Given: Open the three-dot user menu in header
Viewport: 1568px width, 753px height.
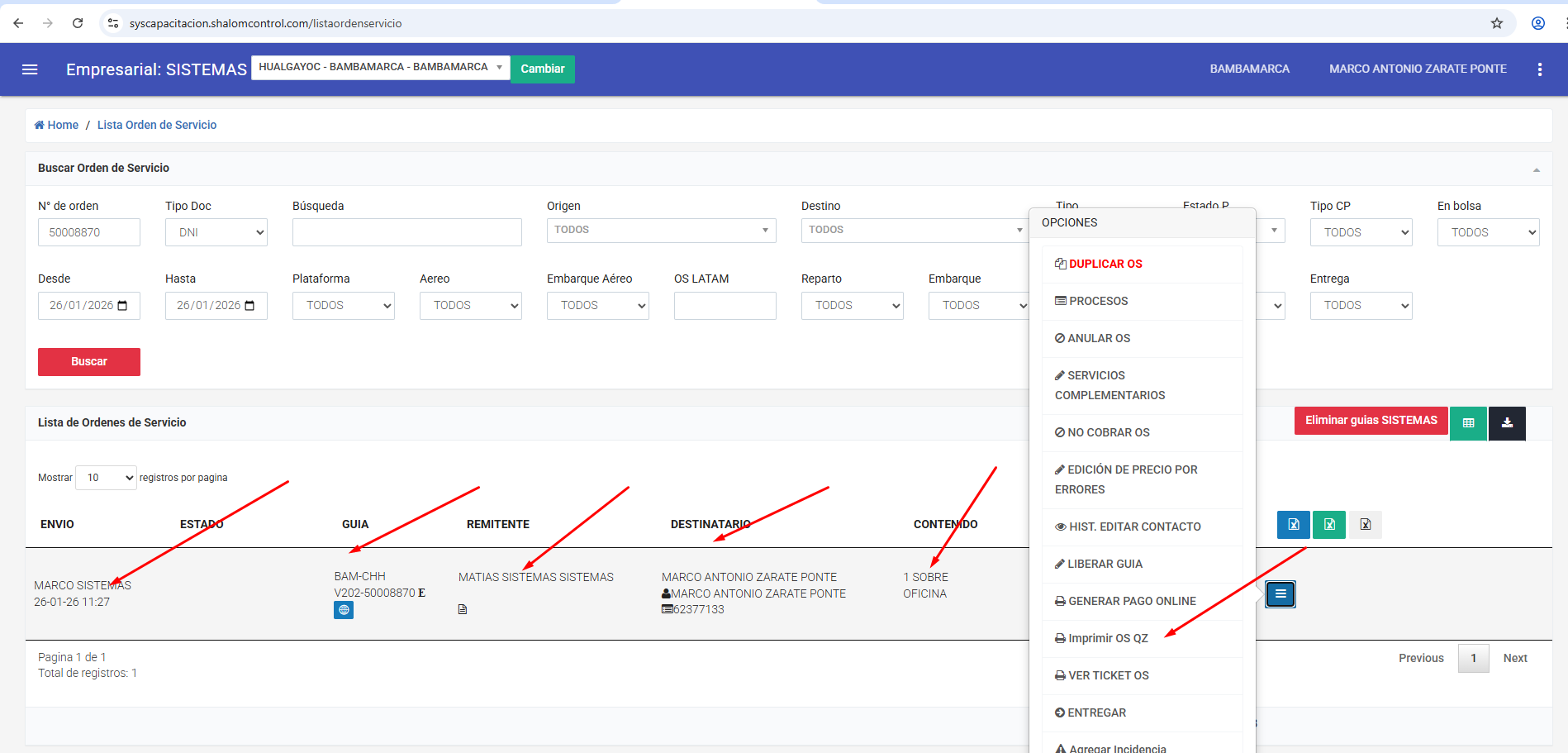Looking at the screenshot, I should tap(1540, 69).
